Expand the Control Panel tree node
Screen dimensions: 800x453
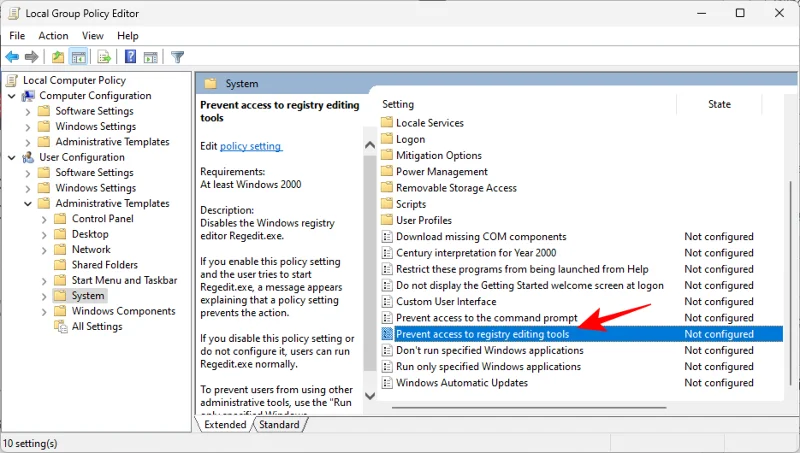(44, 219)
